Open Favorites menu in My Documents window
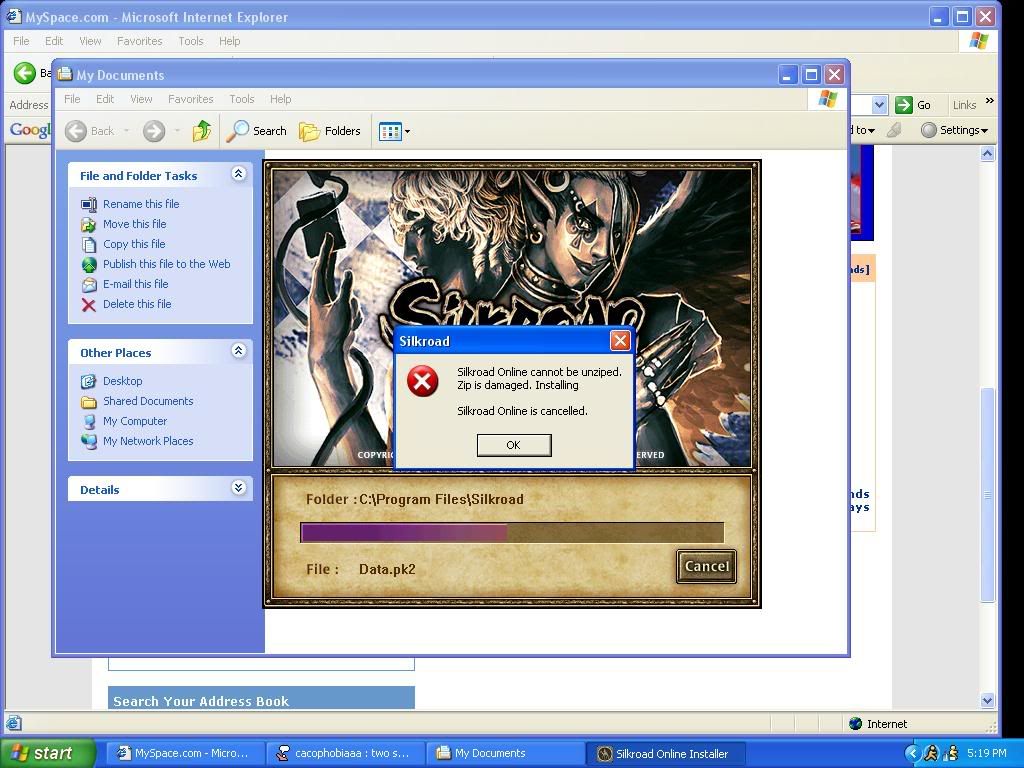The width and height of the screenshot is (1024, 768). point(191,99)
